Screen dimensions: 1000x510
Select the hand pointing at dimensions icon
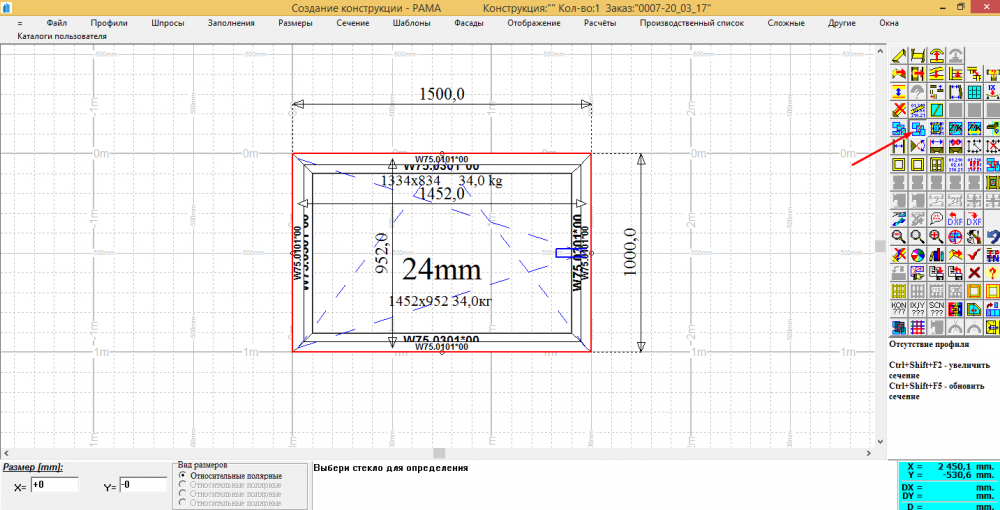(x=918, y=273)
